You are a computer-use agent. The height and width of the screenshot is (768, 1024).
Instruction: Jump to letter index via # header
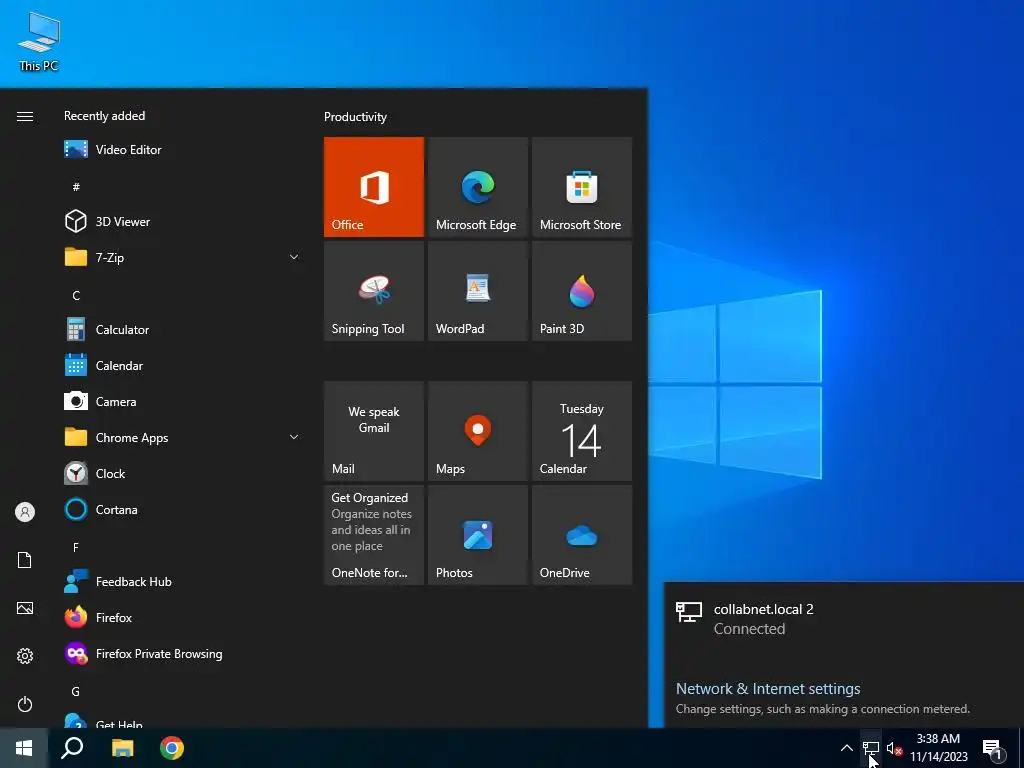tap(76, 187)
